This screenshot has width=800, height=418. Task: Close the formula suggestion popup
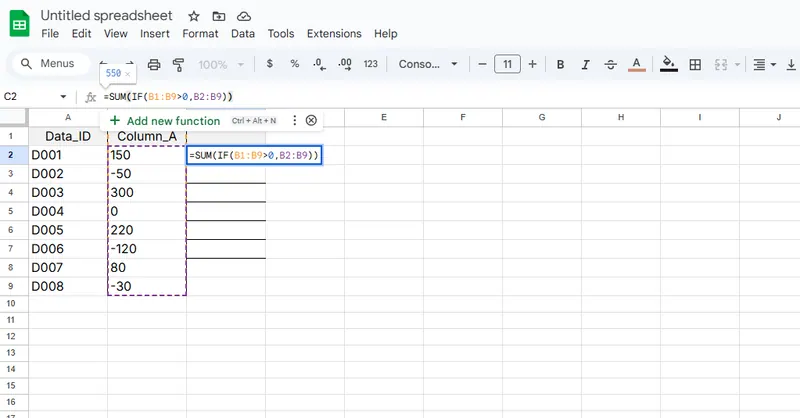tap(311, 120)
